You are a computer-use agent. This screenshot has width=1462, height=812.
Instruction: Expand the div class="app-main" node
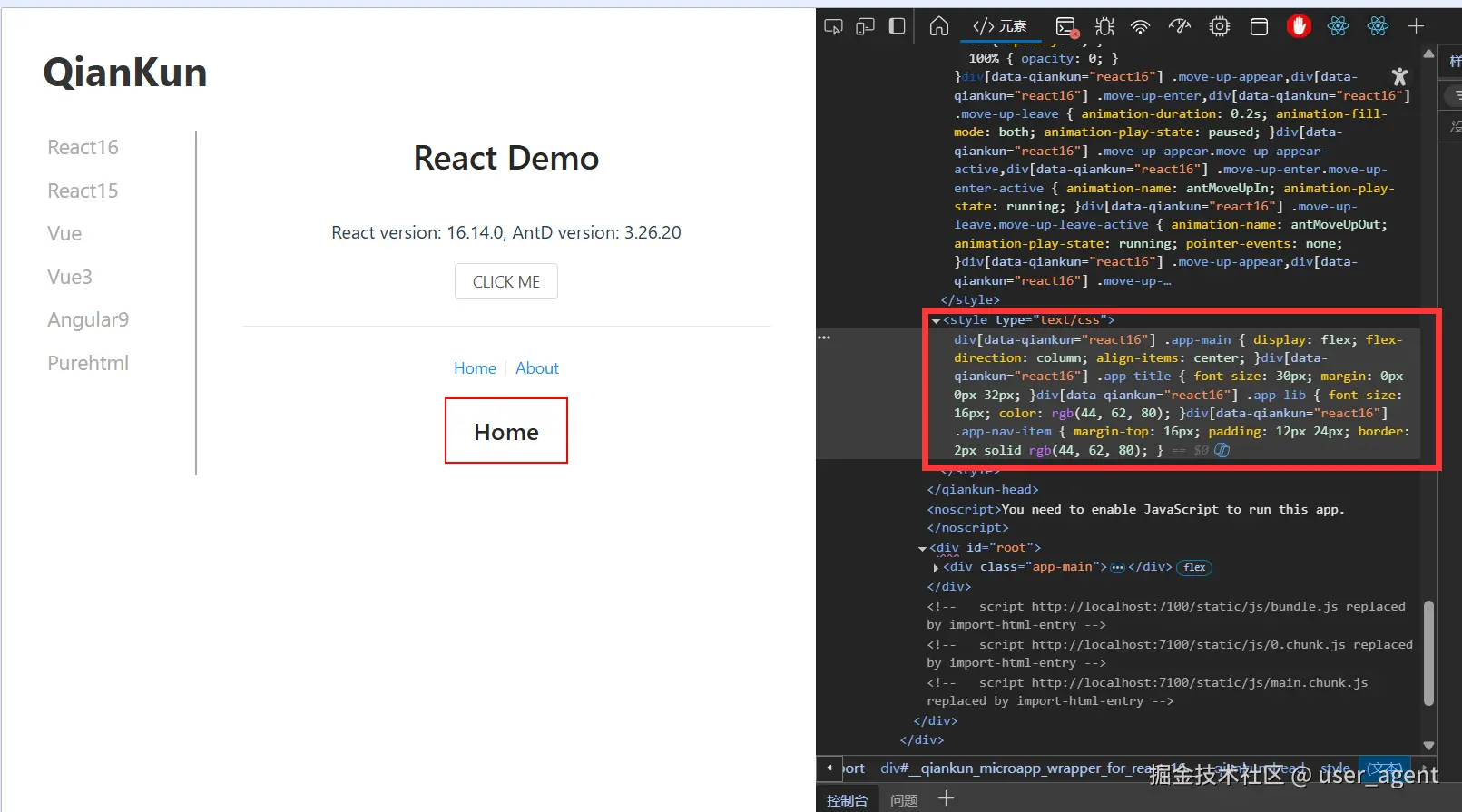pyautogui.click(x=936, y=568)
